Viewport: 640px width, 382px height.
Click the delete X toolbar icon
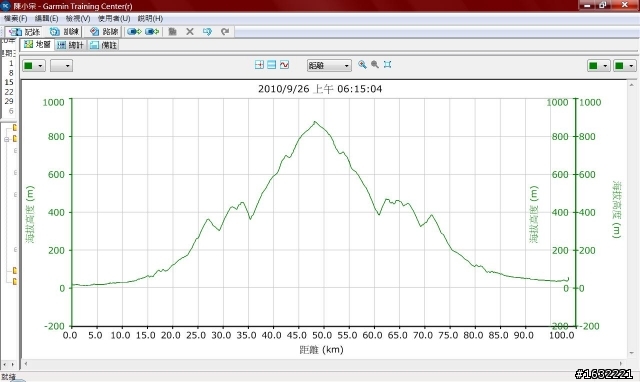(190, 31)
